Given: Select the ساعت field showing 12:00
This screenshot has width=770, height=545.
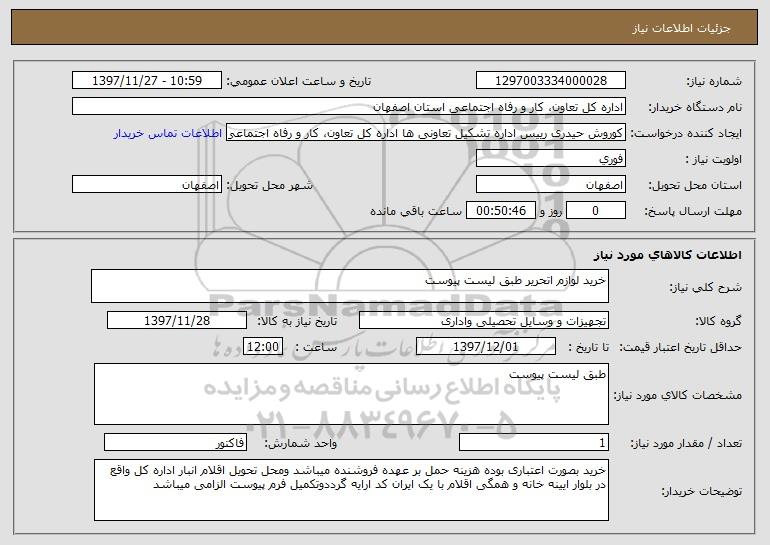Looking at the screenshot, I should click(x=263, y=347).
